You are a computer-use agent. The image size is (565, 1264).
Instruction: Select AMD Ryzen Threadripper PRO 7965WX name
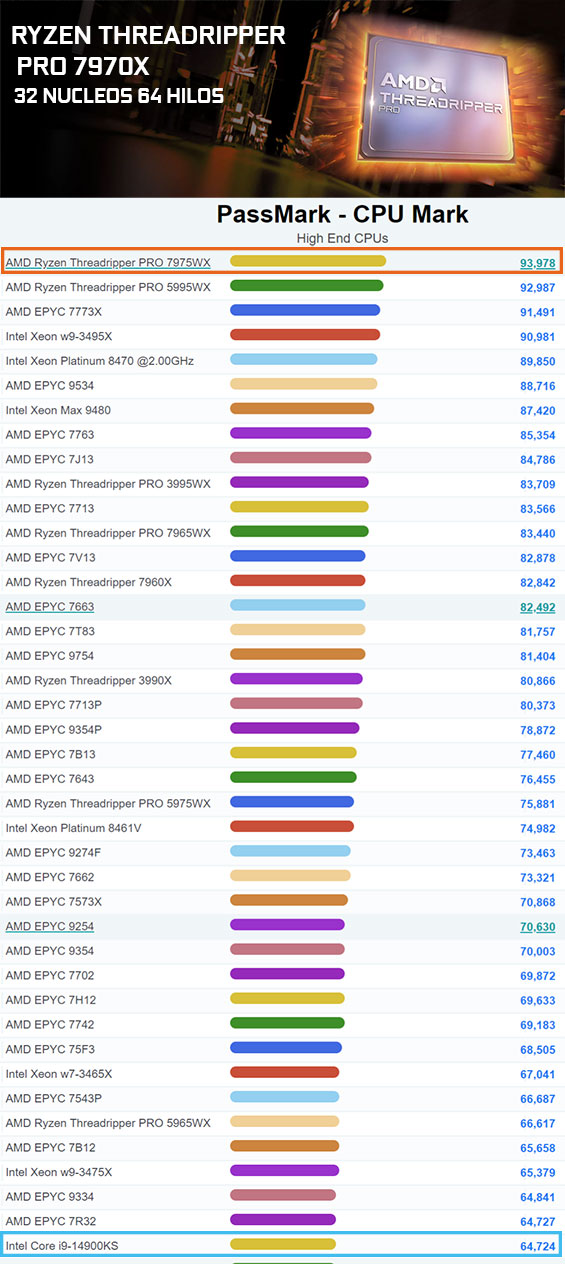(x=108, y=533)
